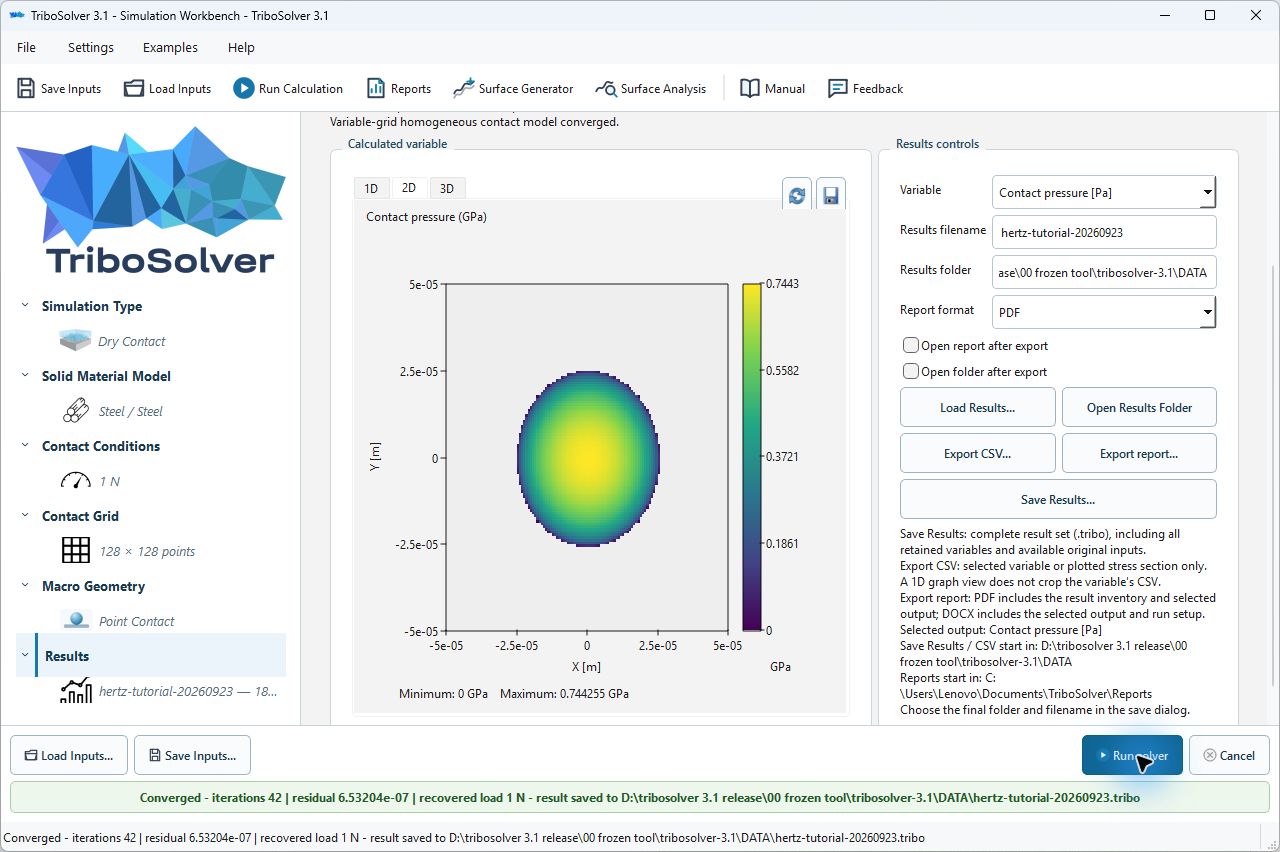Click the Export report... button
Screen dimensions: 1280x852
(1139, 453)
